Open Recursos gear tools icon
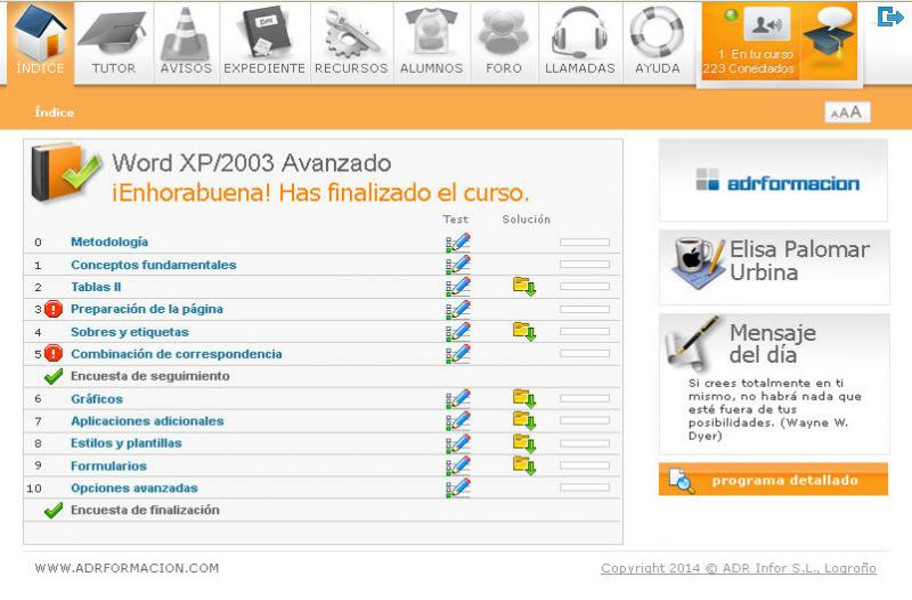 pyautogui.click(x=351, y=33)
